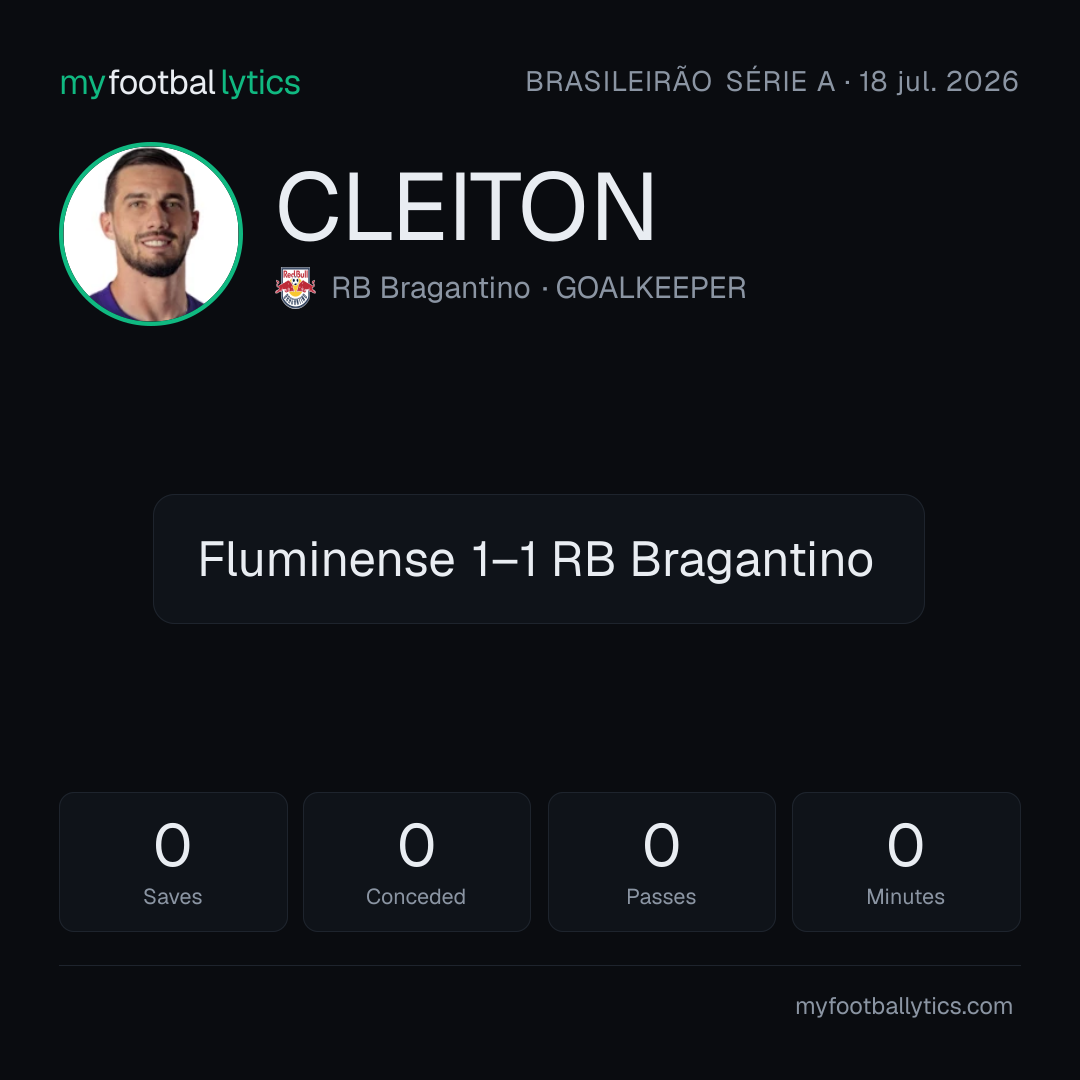
Task: Click the horizontal divider above the footer
Action: point(540,965)
